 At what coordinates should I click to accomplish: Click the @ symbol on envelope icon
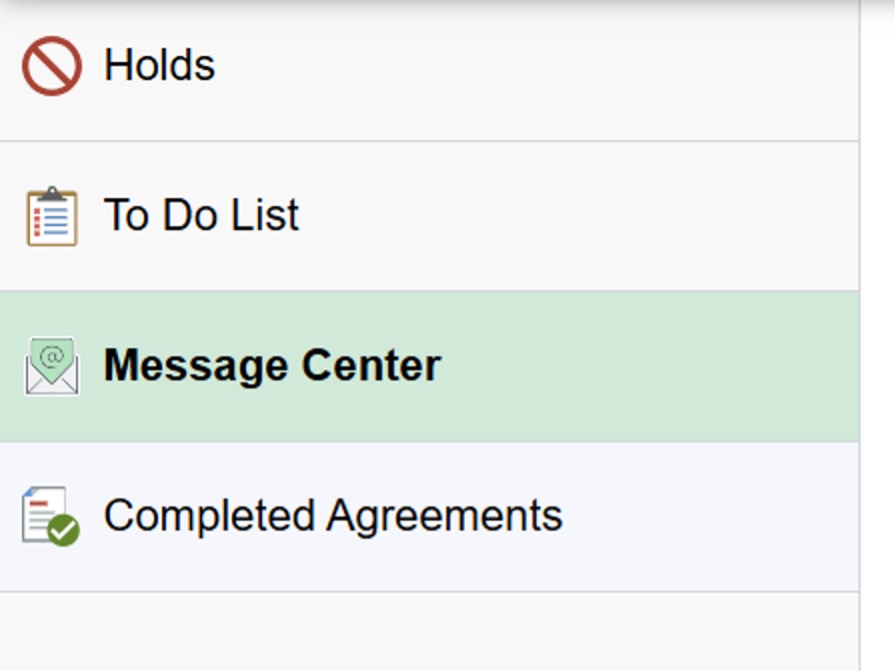52,358
